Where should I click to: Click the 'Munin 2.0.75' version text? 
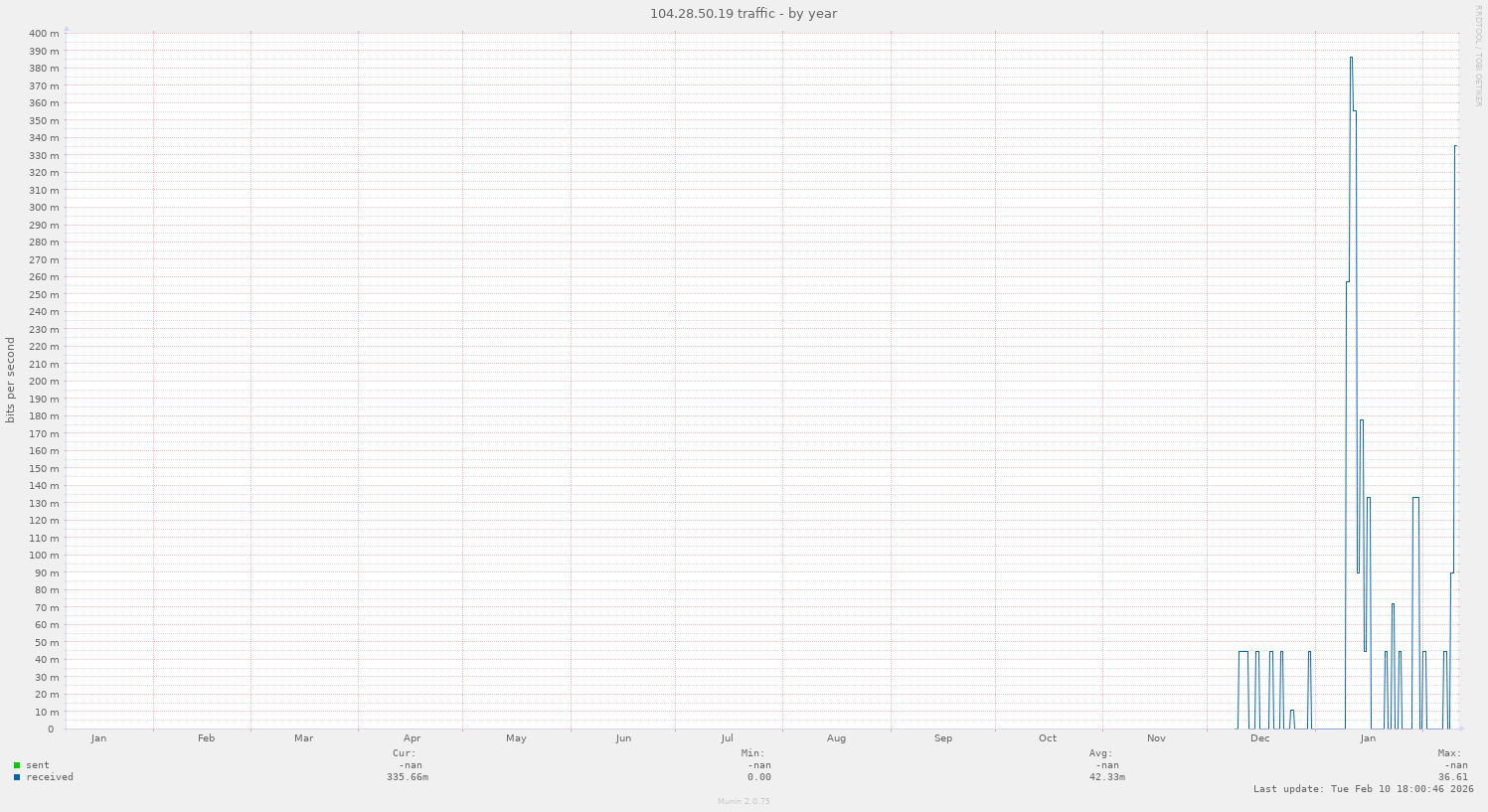click(744, 801)
